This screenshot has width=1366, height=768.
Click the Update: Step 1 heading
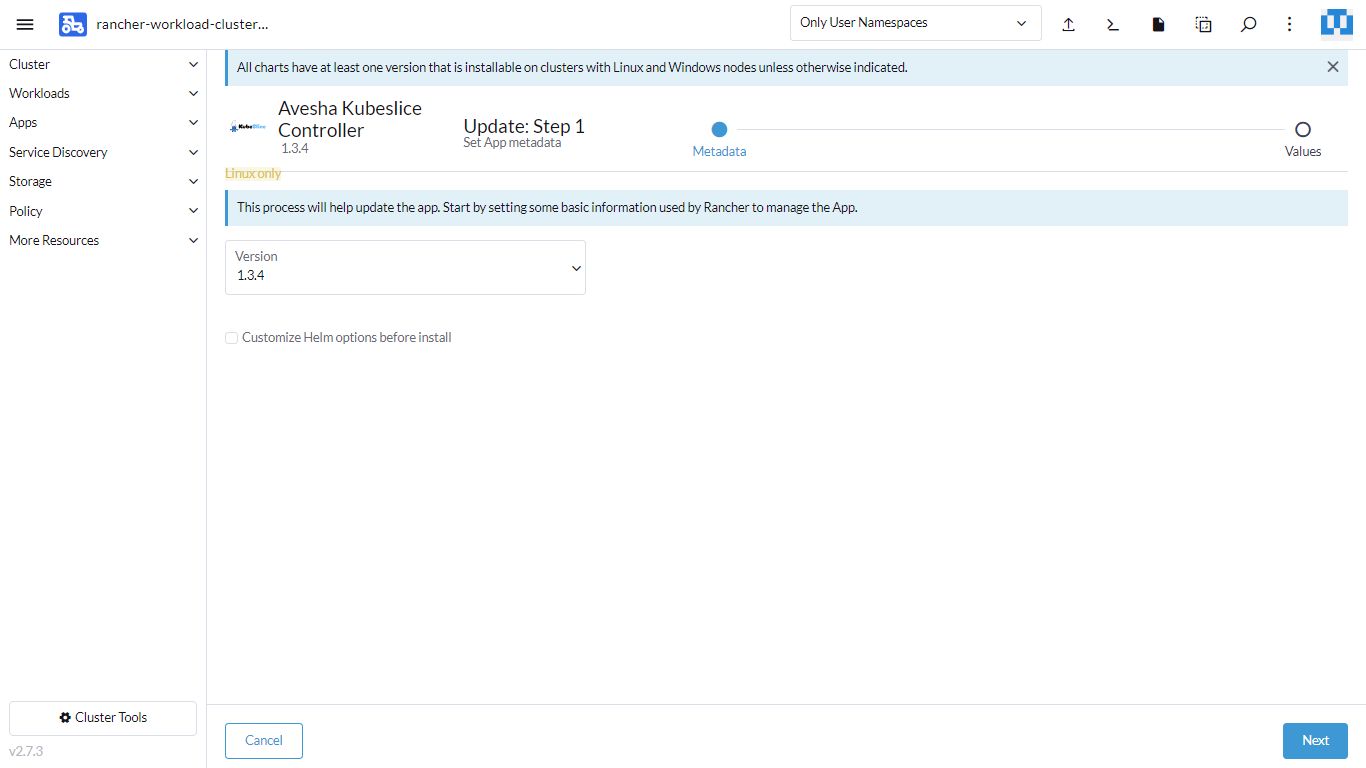point(524,126)
